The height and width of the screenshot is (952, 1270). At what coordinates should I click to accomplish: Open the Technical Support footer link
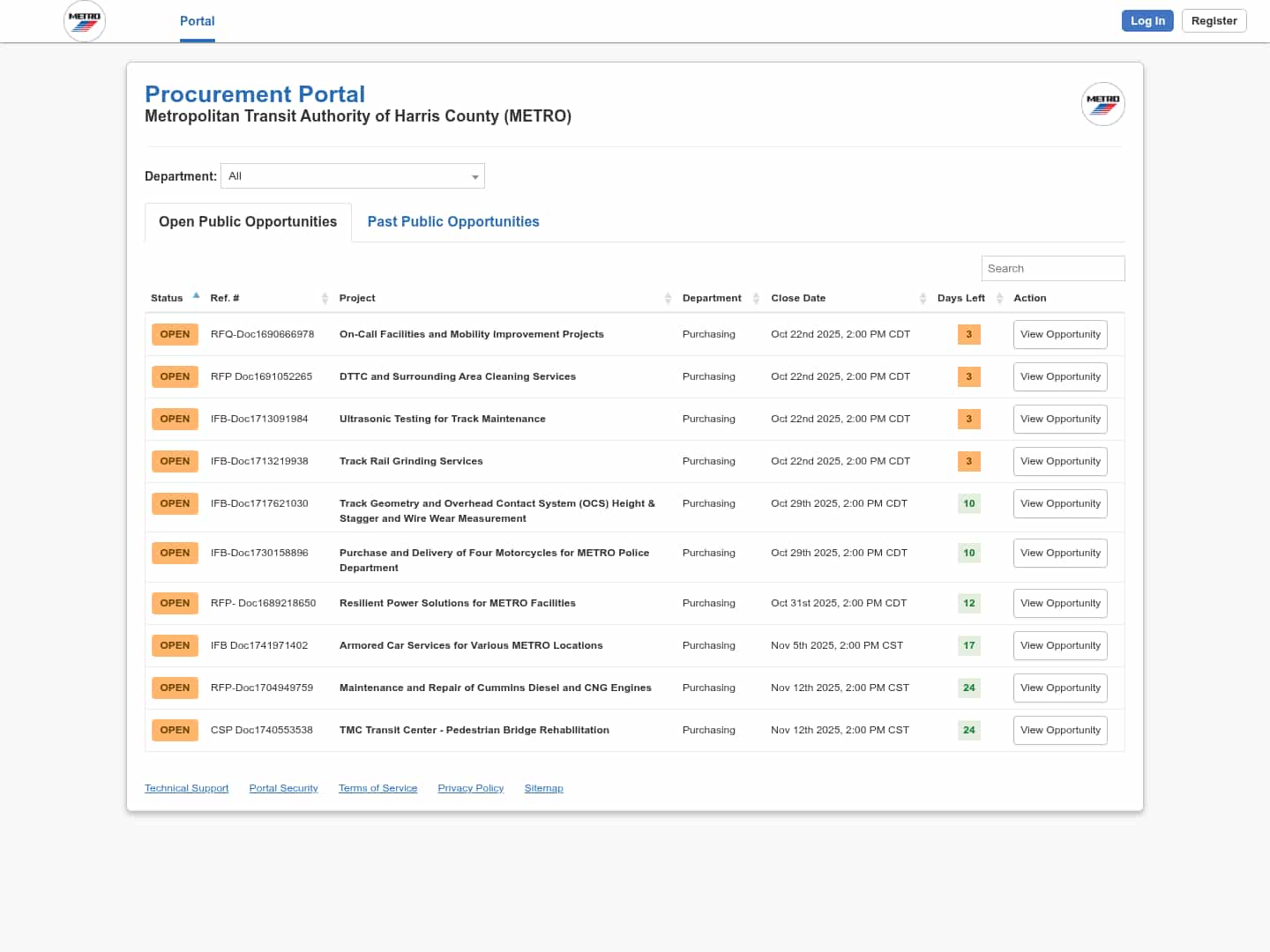[x=186, y=788]
